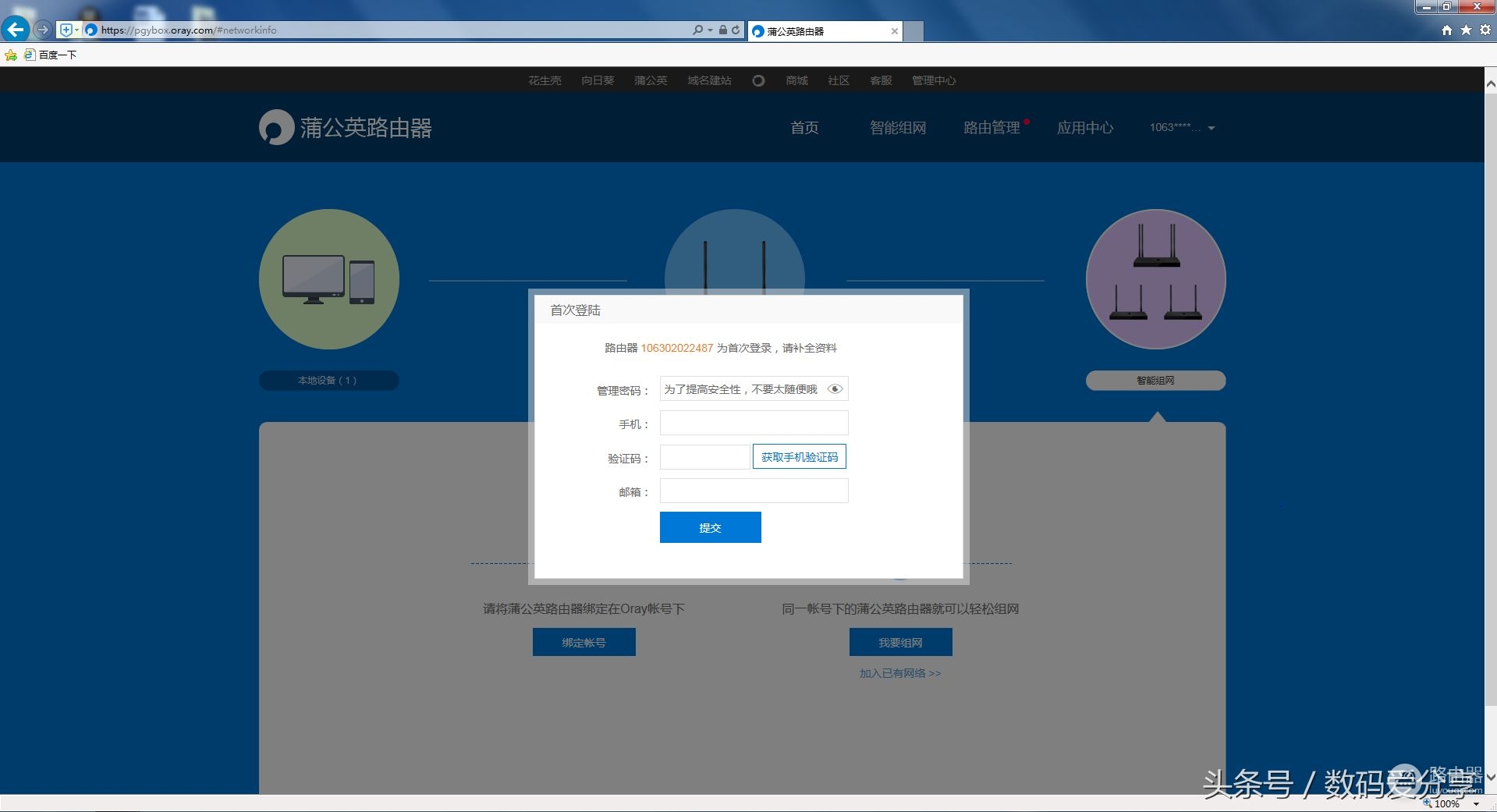Screen dimensions: 1497x812
Task: Click the 邮箱 email input field
Action: tap(754, 491)
